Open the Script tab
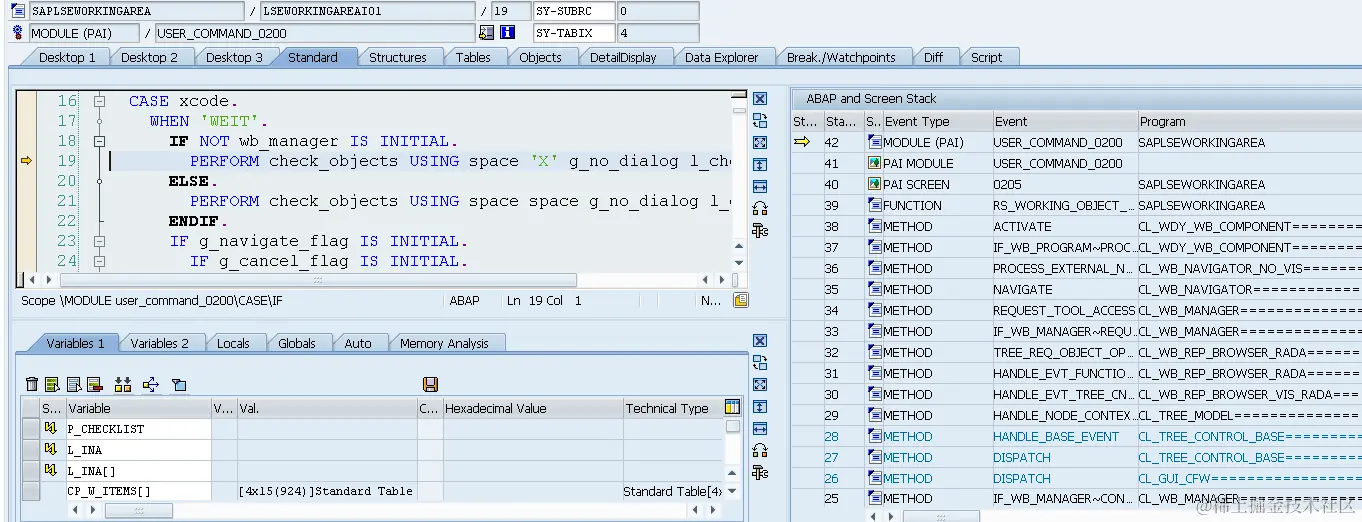 (x=986, y=57)
